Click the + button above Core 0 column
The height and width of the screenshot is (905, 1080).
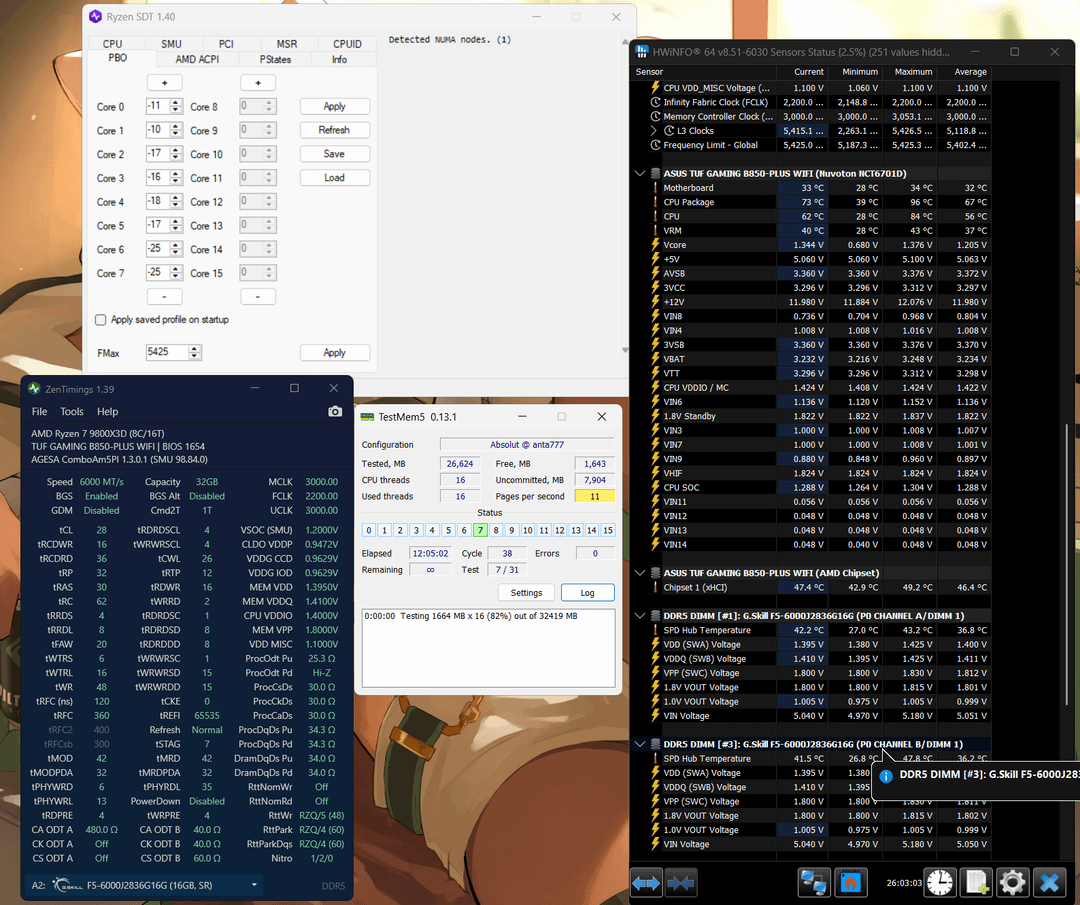point(165,83)
